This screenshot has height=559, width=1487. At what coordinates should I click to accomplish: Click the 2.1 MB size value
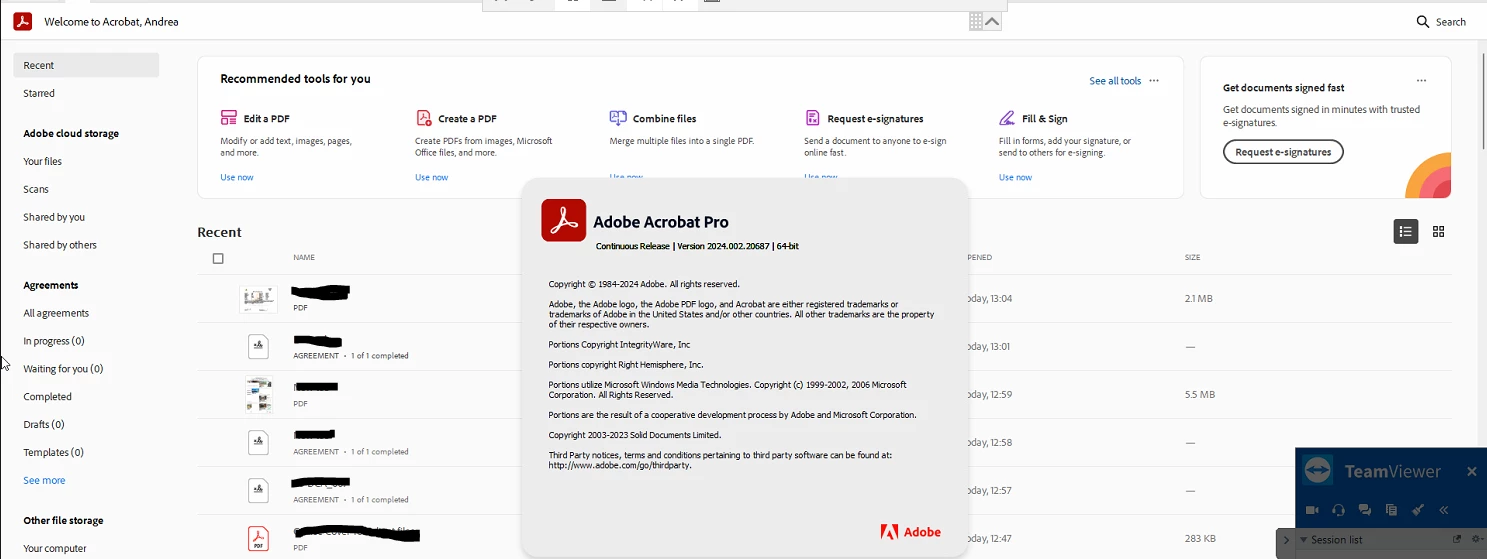(x=1199, y=299)
